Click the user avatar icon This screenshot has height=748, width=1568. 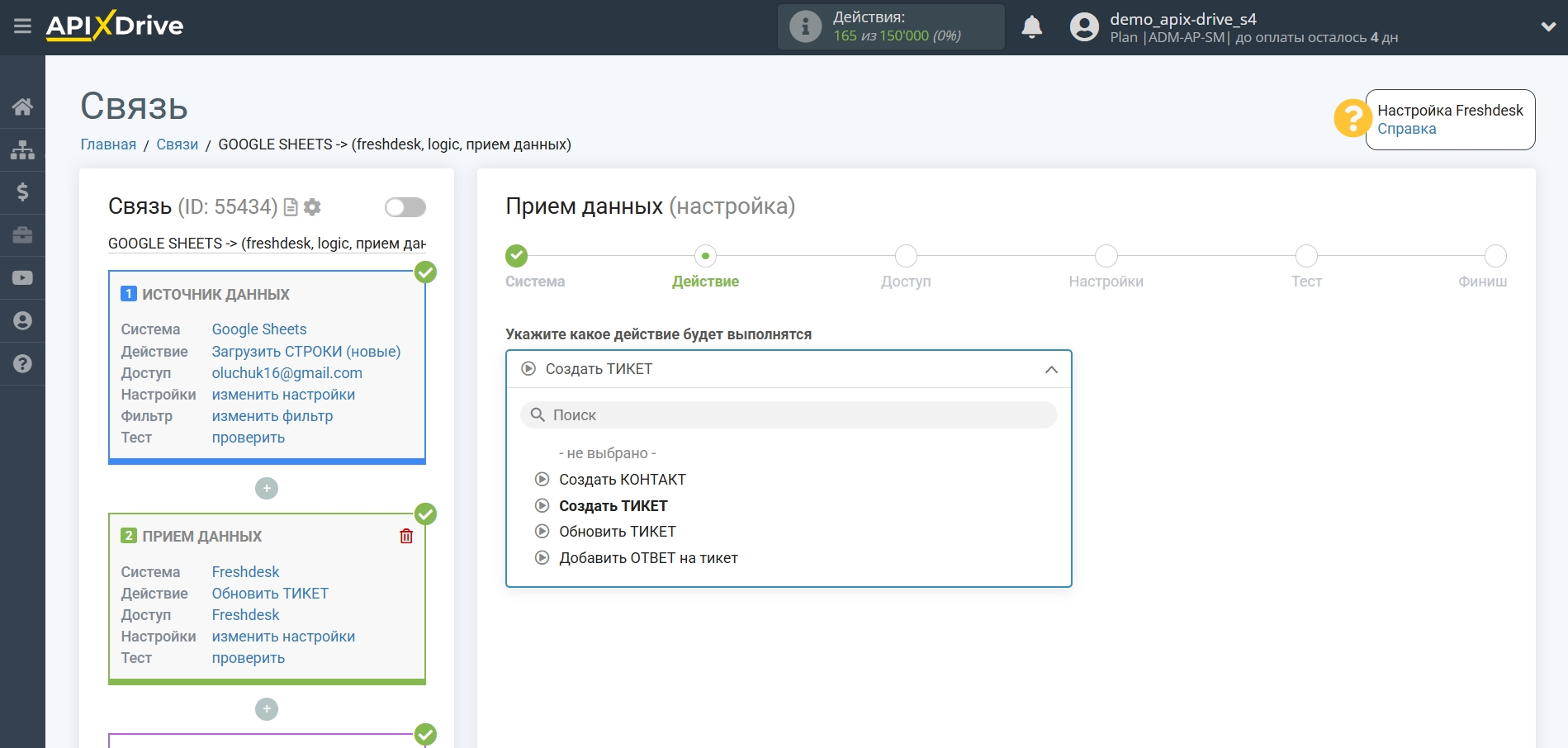point(1084,27)
